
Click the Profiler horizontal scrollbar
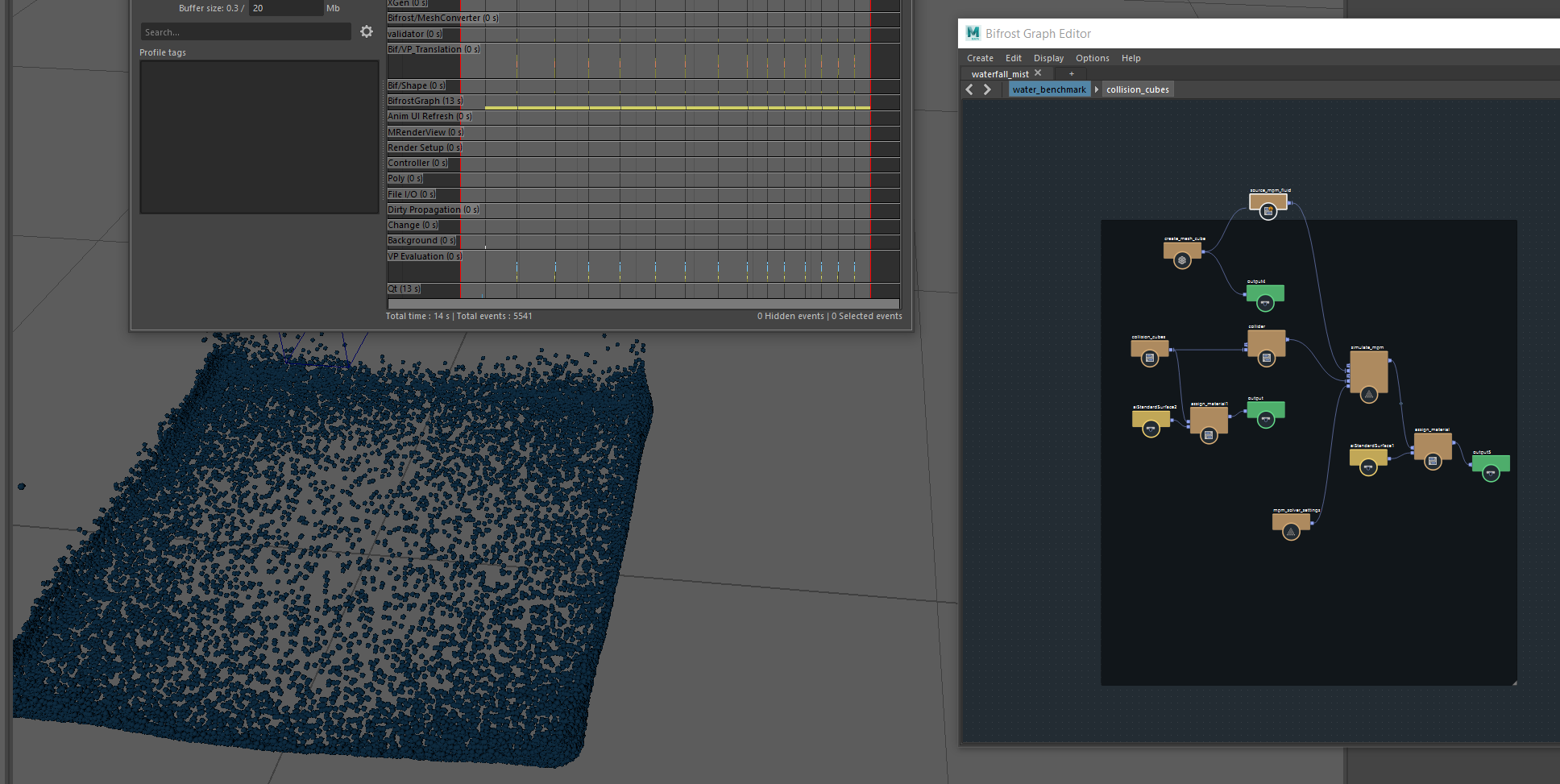[x=643, y=304]
